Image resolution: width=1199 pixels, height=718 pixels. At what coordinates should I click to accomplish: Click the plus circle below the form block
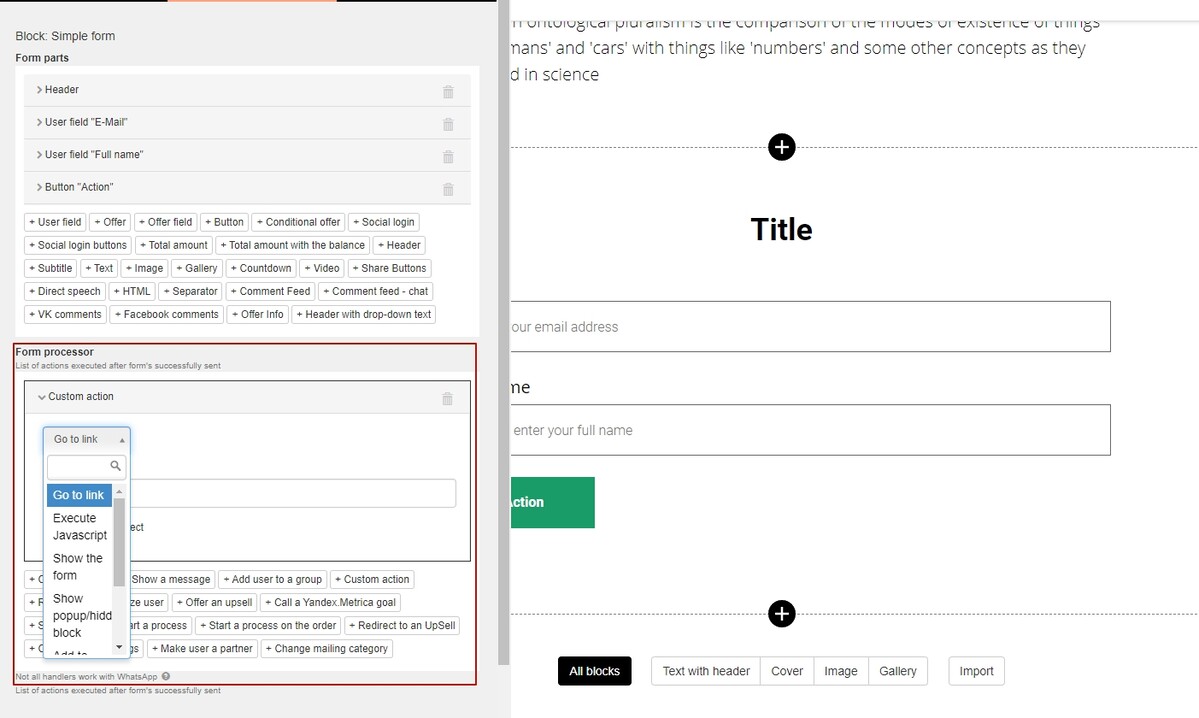coord(781,614)
